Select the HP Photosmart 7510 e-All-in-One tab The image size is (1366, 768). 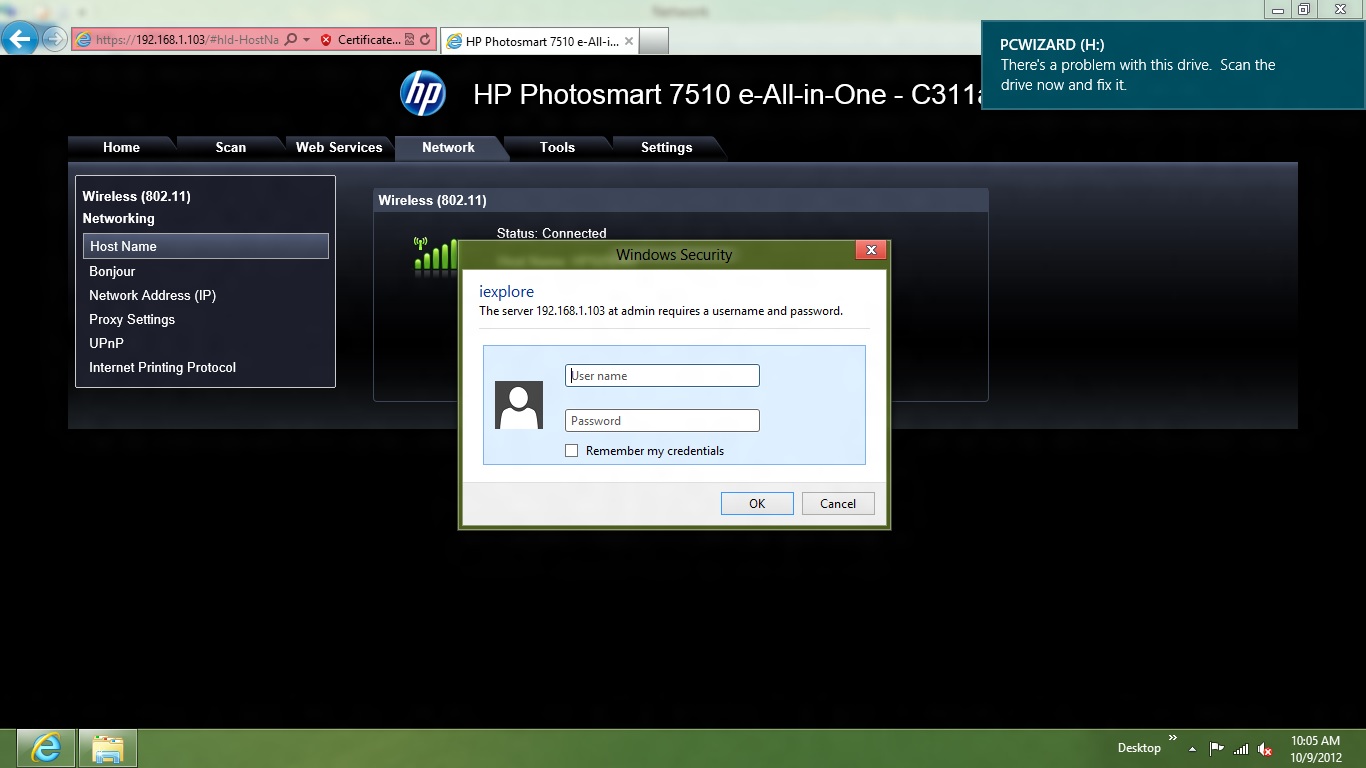click(x=539, y=41)
